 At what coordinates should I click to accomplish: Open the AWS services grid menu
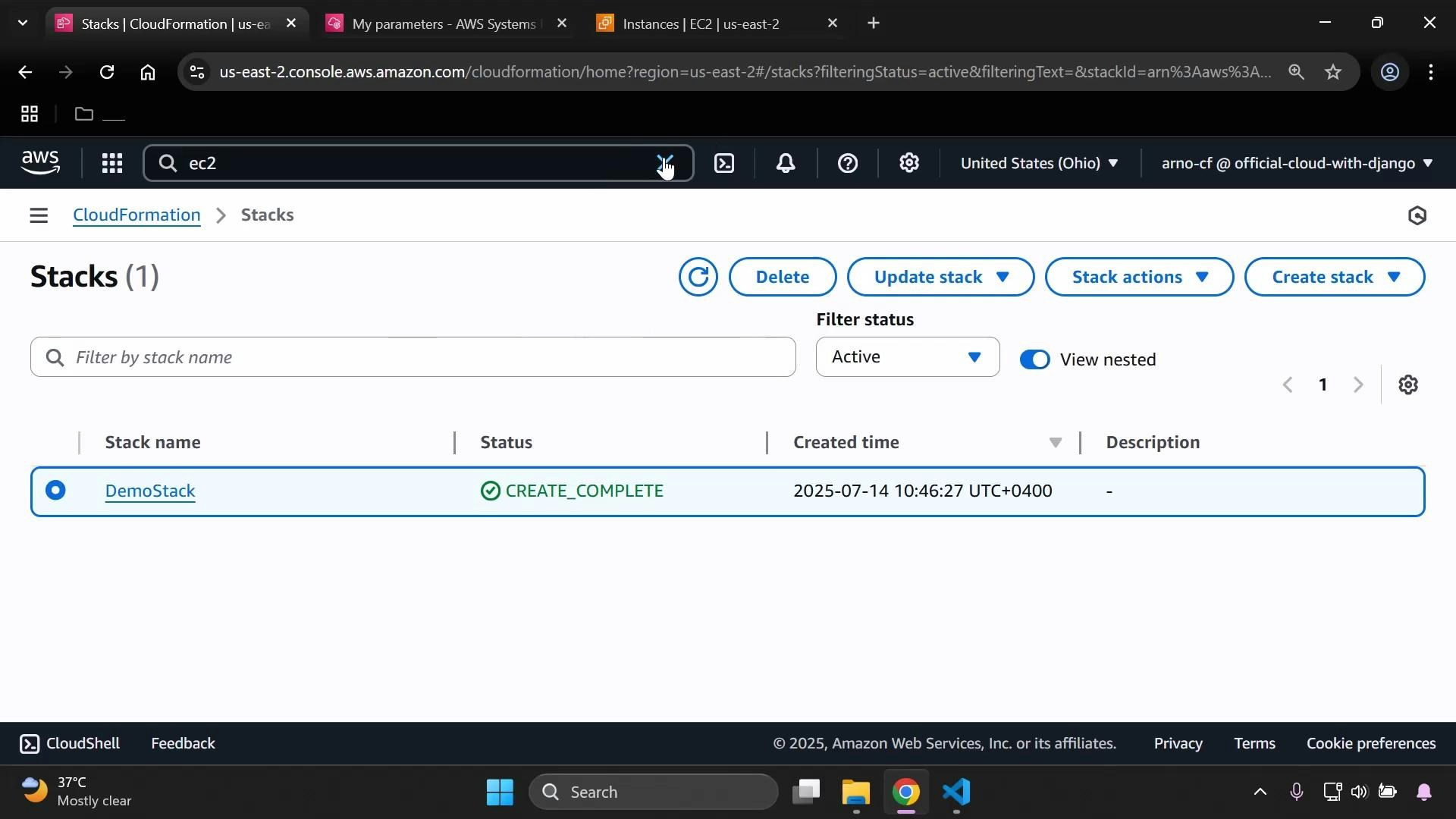pos(111,163)
